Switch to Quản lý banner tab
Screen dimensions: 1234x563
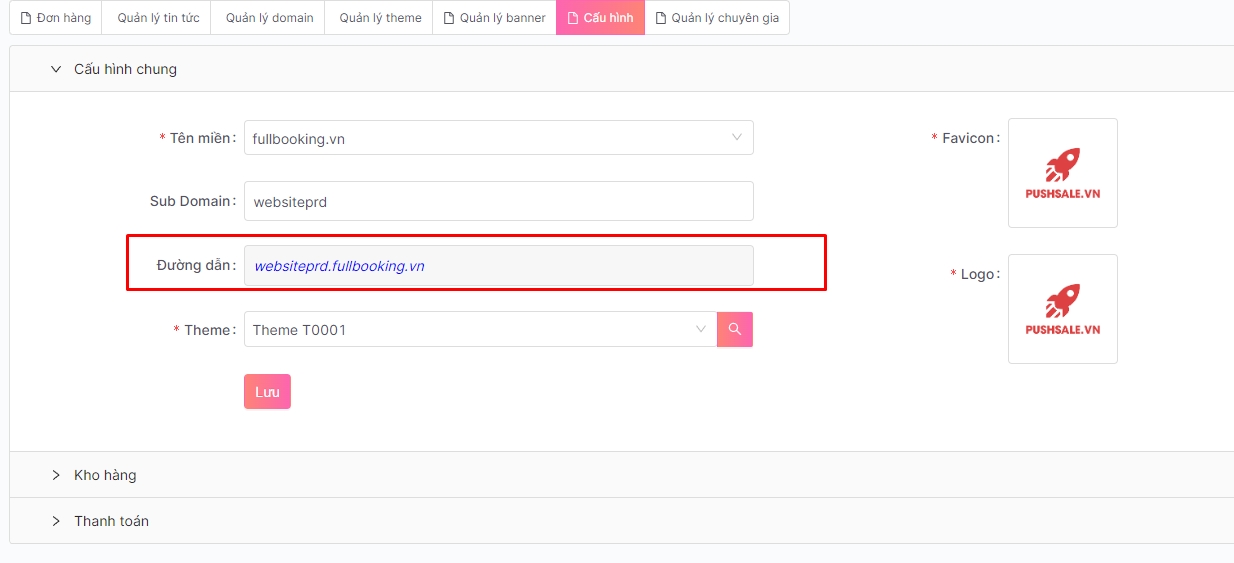click(494, 18)
